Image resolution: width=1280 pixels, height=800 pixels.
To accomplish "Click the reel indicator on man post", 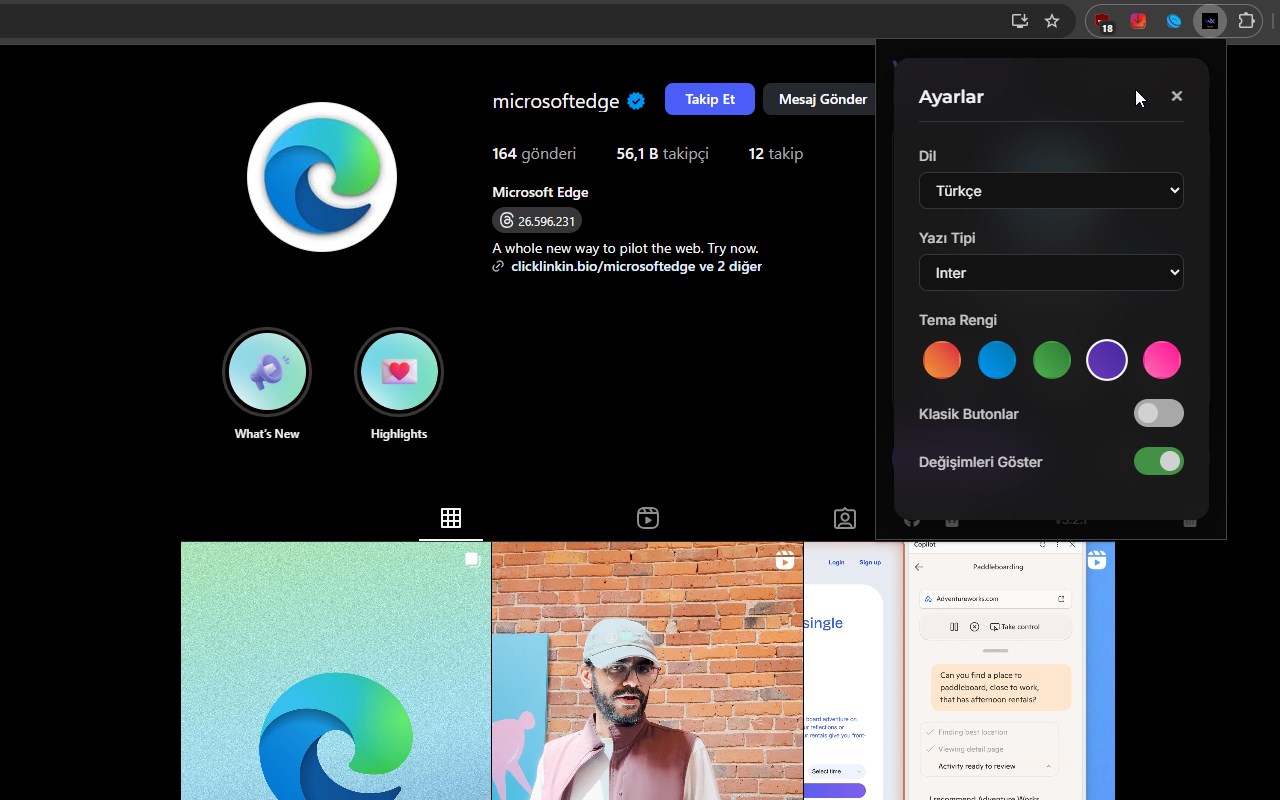I will click(785, 560).
